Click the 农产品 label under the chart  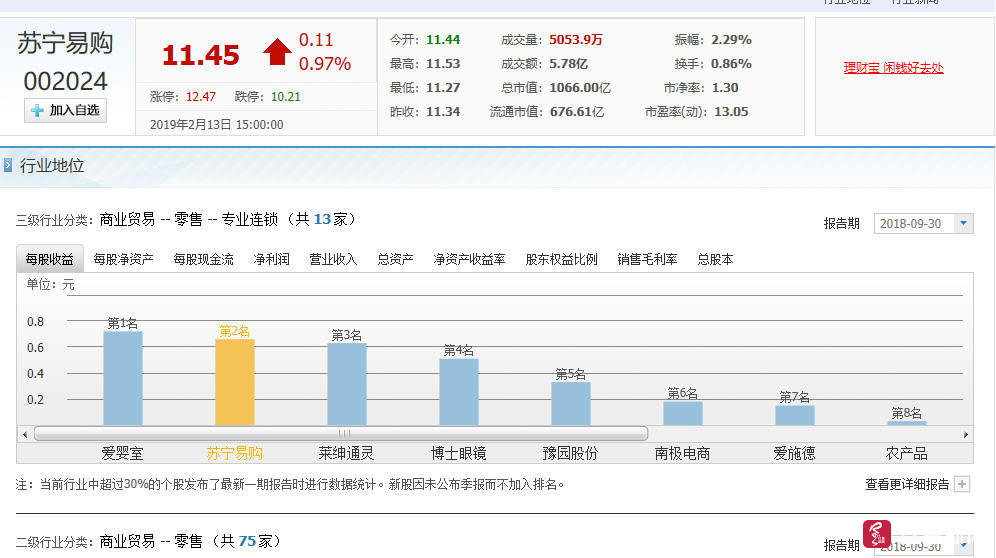[906, 454]
